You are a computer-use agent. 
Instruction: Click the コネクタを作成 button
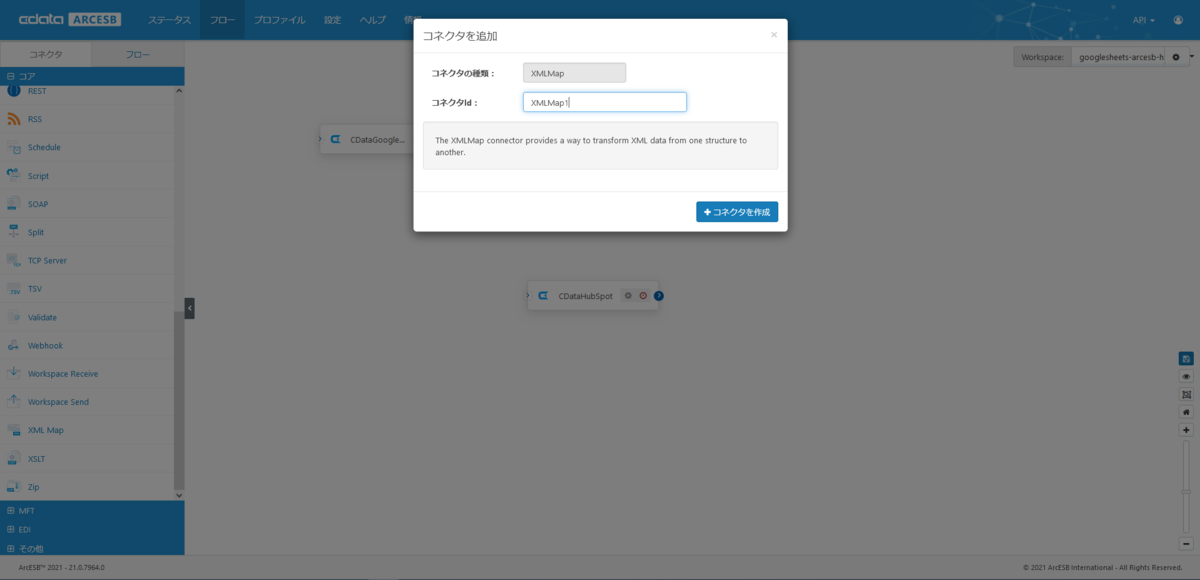[737, 212]
